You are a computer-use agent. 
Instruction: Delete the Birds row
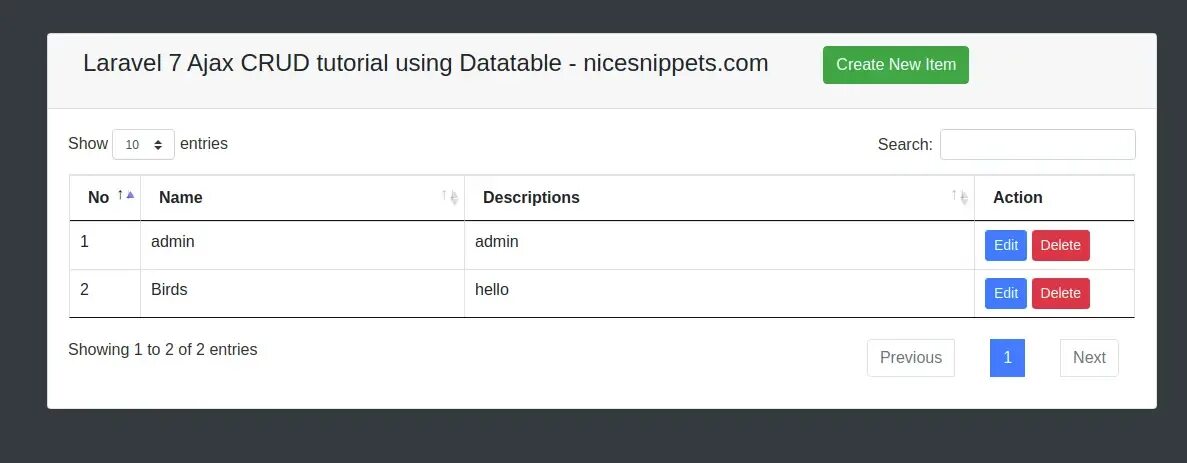pos(1060,293)
